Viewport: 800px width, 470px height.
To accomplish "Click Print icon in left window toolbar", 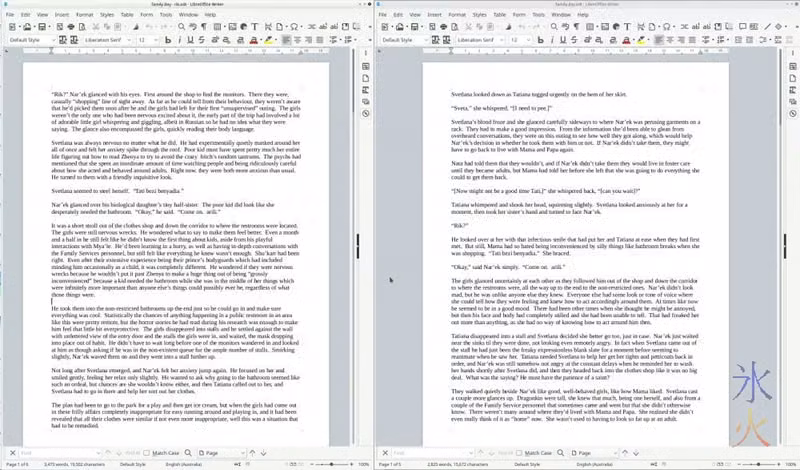I will click(71, 27).
